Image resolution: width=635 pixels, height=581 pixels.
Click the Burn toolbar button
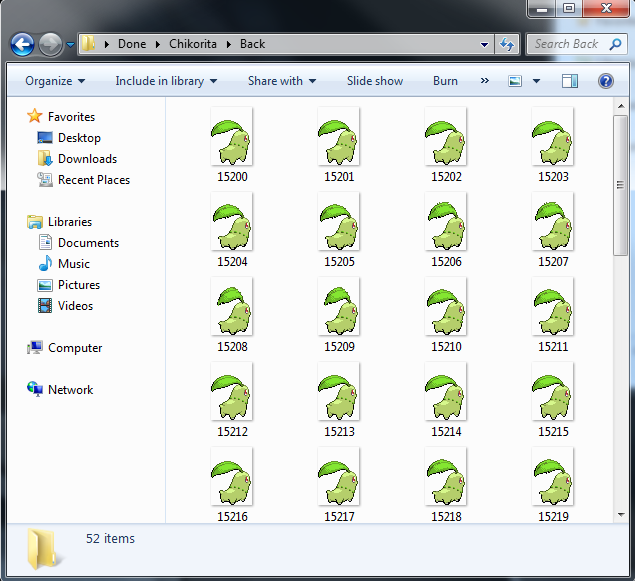445,81
